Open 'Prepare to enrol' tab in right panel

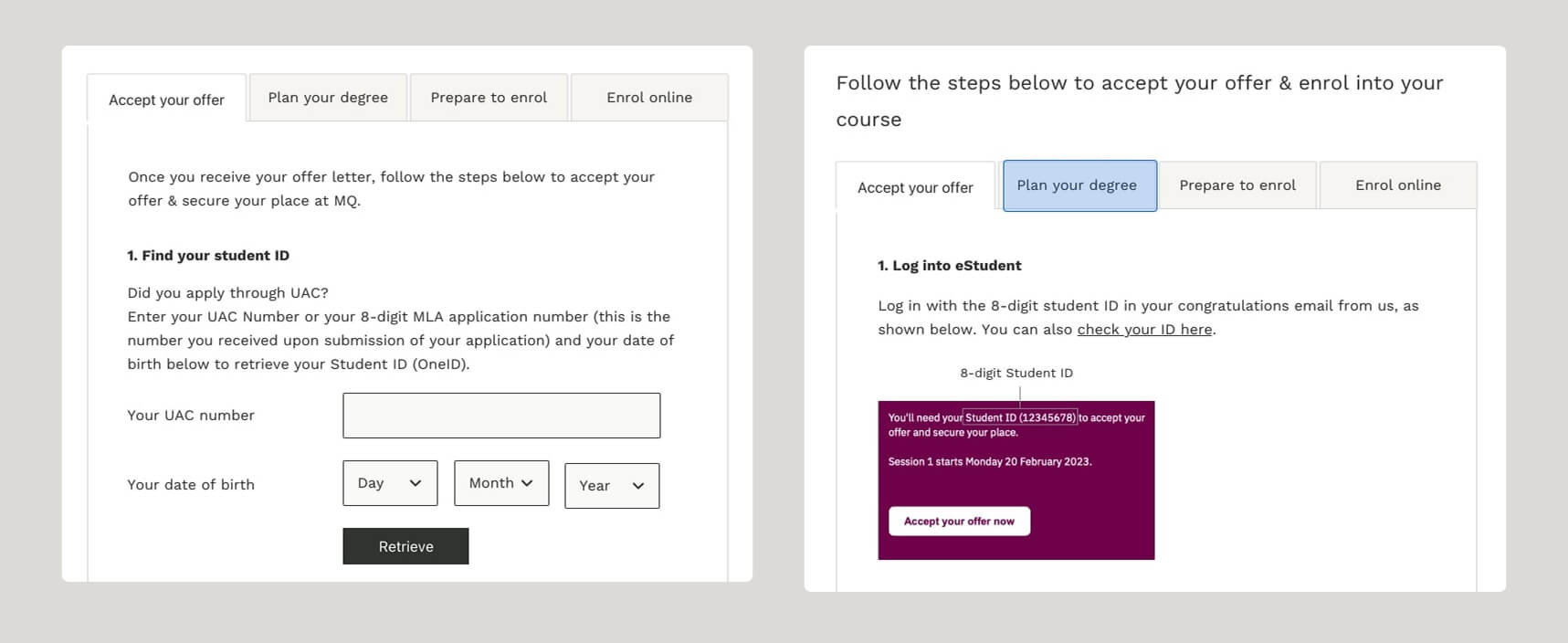[1237, 185]
